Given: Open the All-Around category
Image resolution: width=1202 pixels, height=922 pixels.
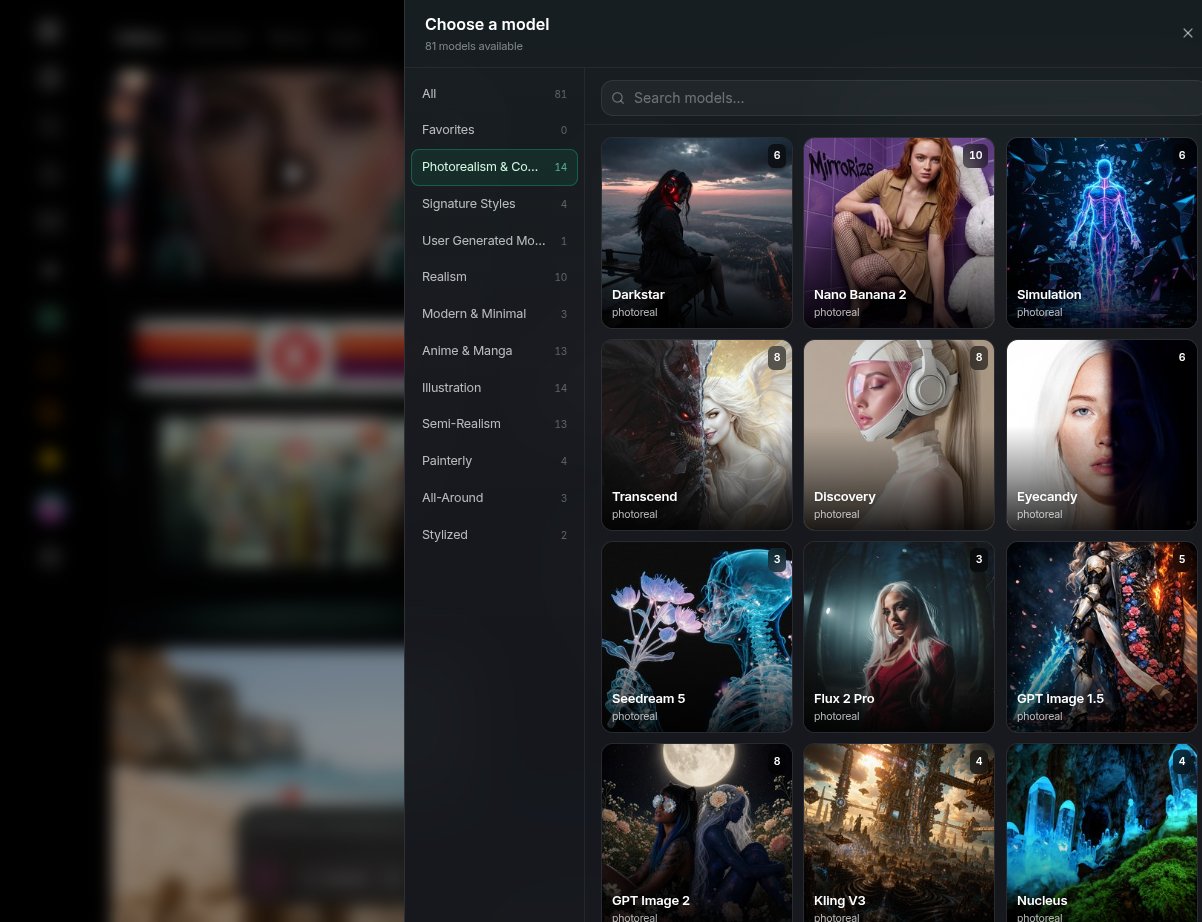Looking at the screenshot, I should 494,498.
